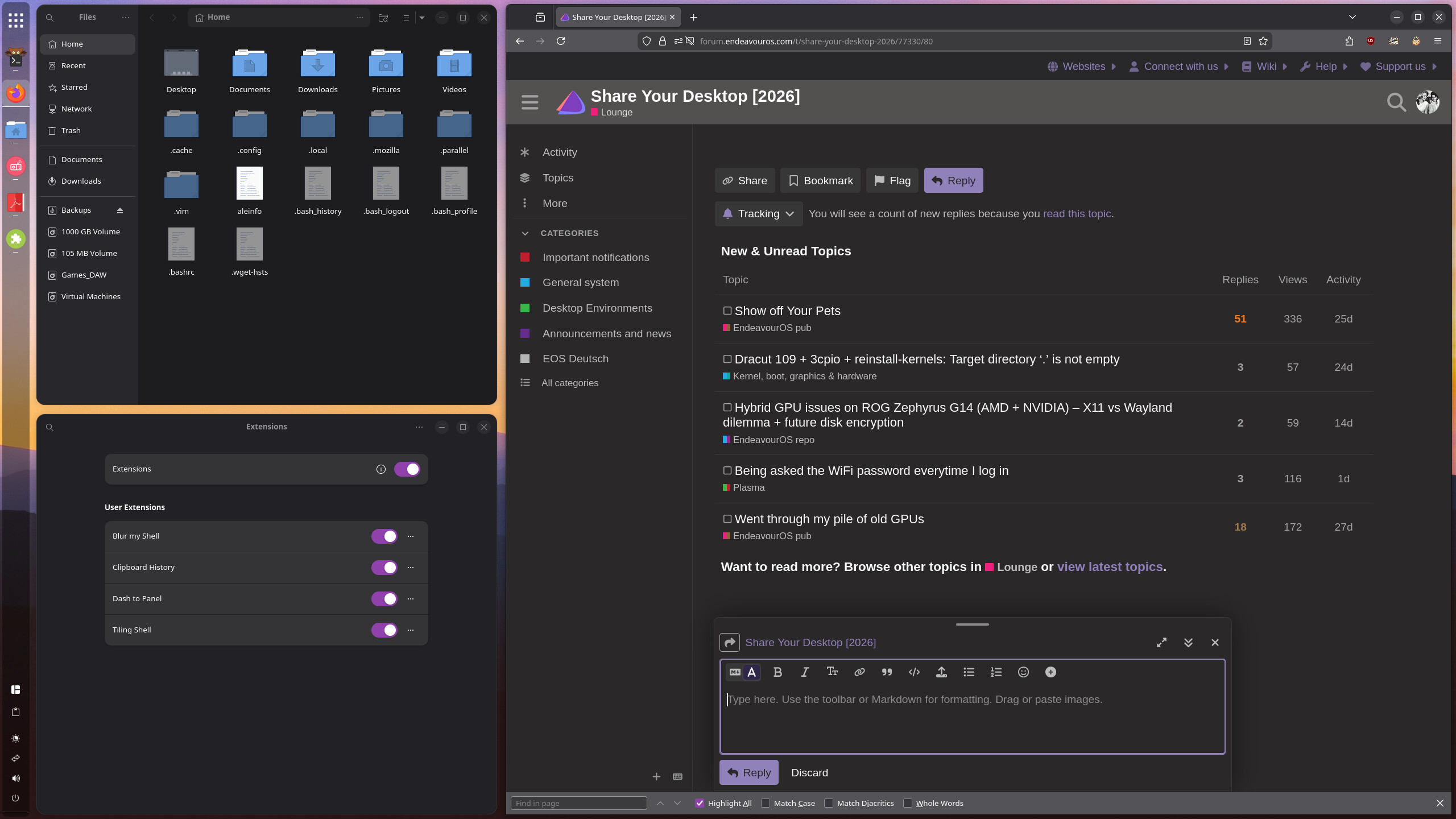The image size is (1456, 819).
Task: Insert preformatted code in the reply composer
Action: (x=914, y=672)
